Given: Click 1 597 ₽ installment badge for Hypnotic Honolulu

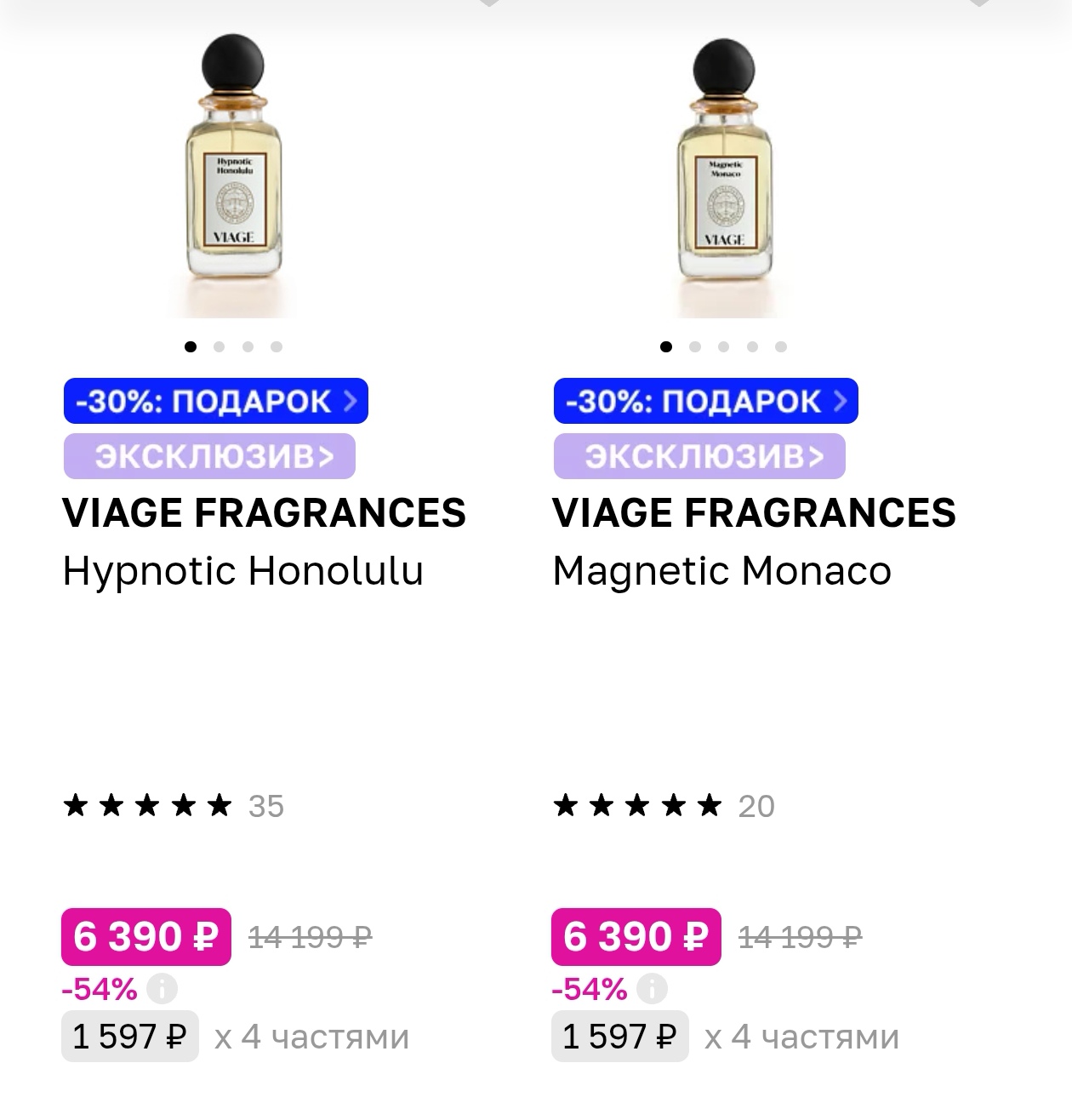Looking at the screenshot, I should 129,1037.
